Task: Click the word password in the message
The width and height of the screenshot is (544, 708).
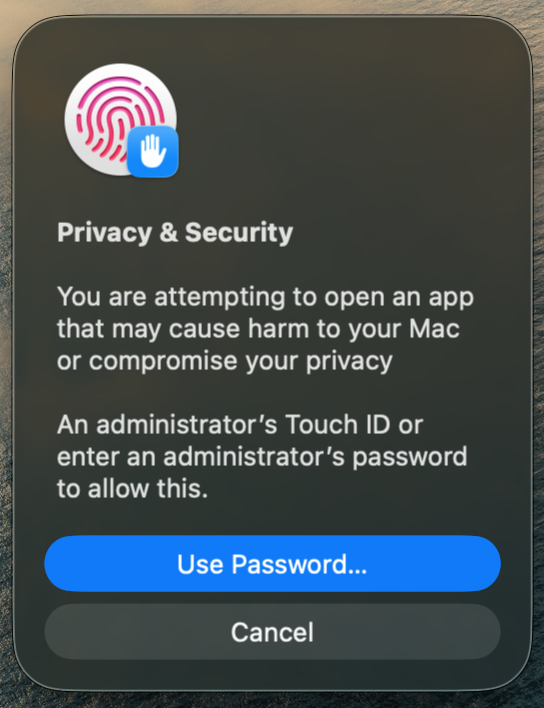Action: pyautogui.click(x=409, y=457)
